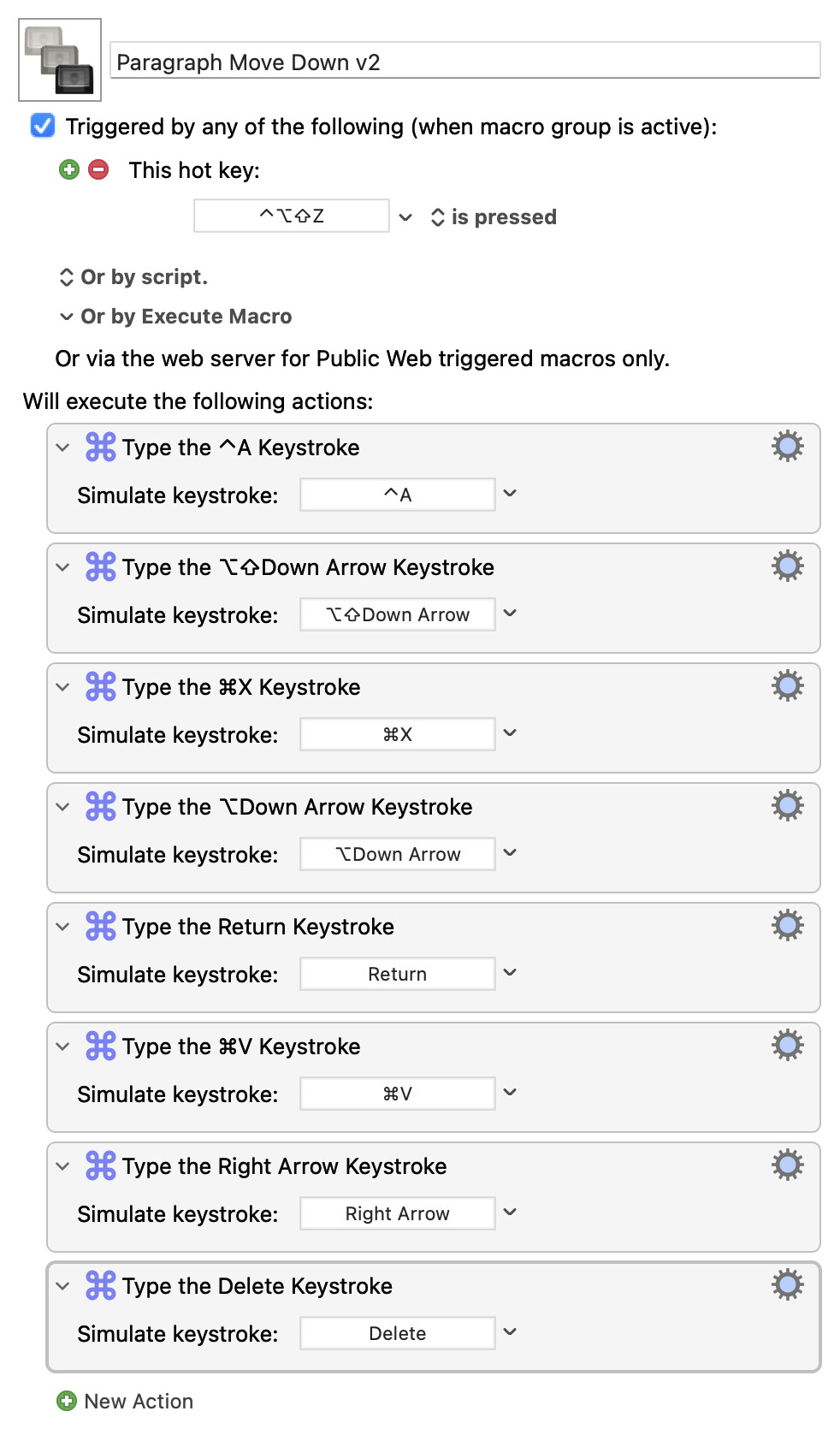Collapse the ⌥⇧Down Arrow Keystroke action
840x1429 pixels.
tap(62, 567)
